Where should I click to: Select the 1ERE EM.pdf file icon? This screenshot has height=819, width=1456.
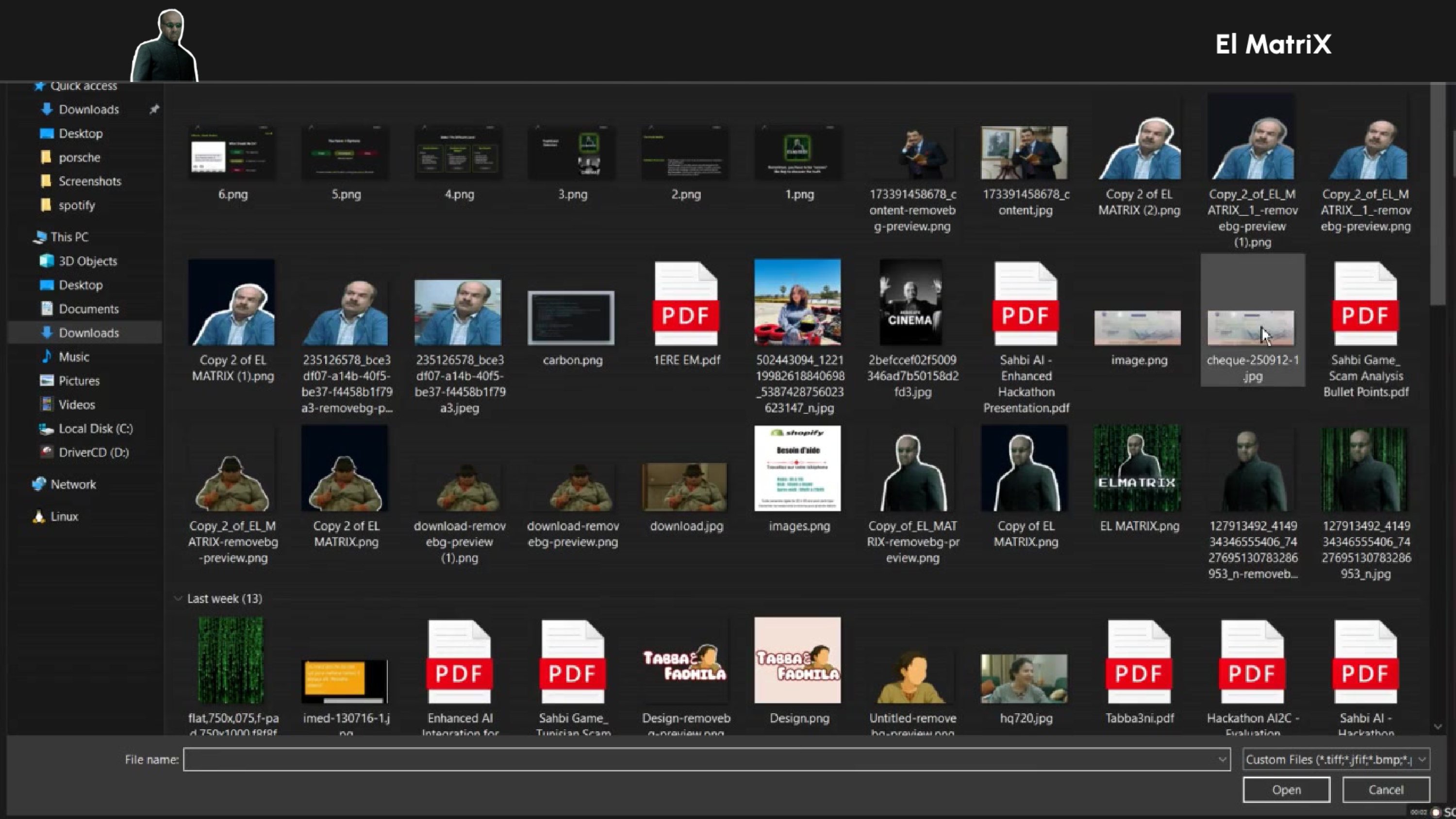[x=686, y=304]
